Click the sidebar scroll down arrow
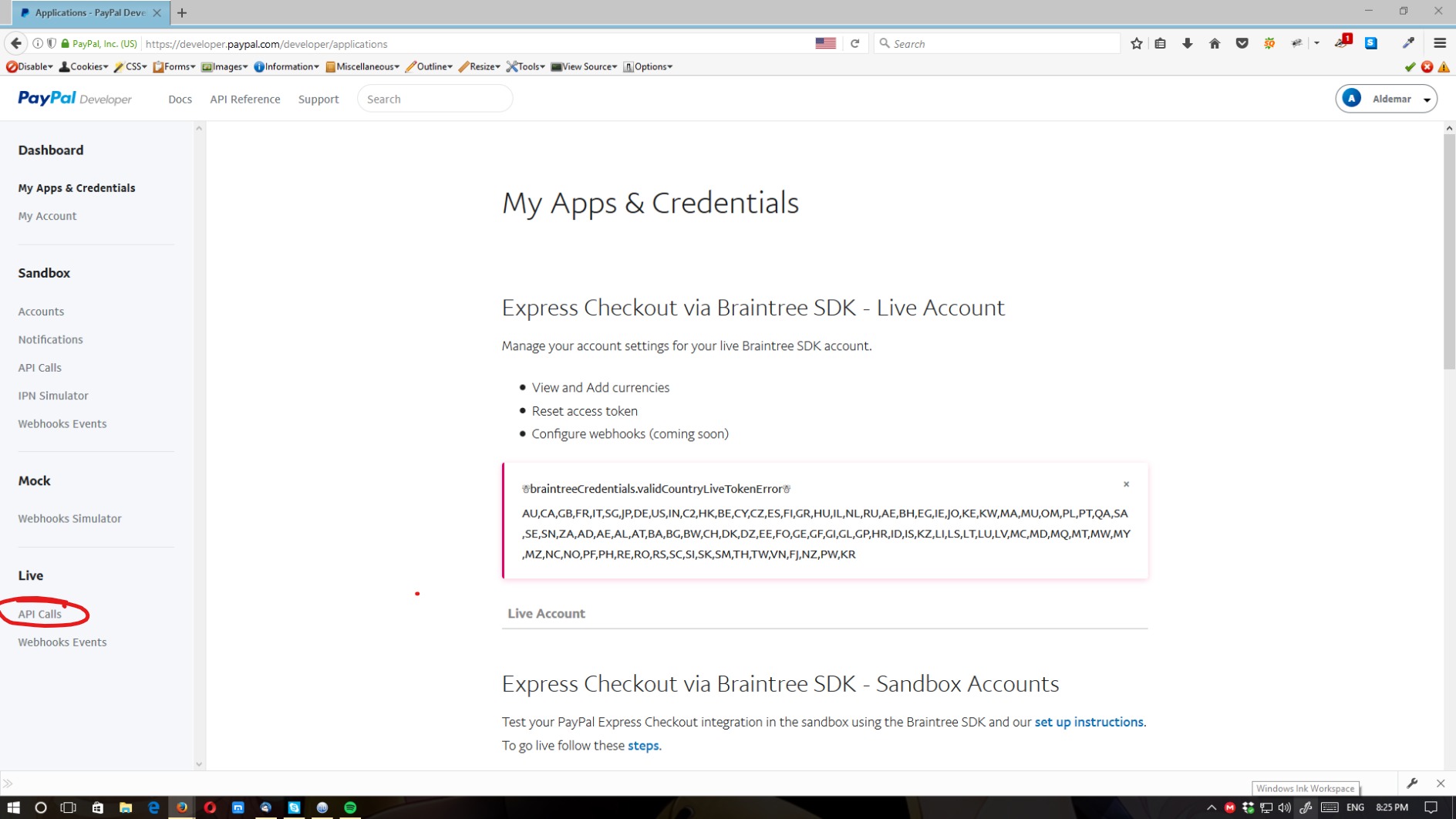This screenshot has height=819, width=1456. pyautogui.click(x=199, y=764)
